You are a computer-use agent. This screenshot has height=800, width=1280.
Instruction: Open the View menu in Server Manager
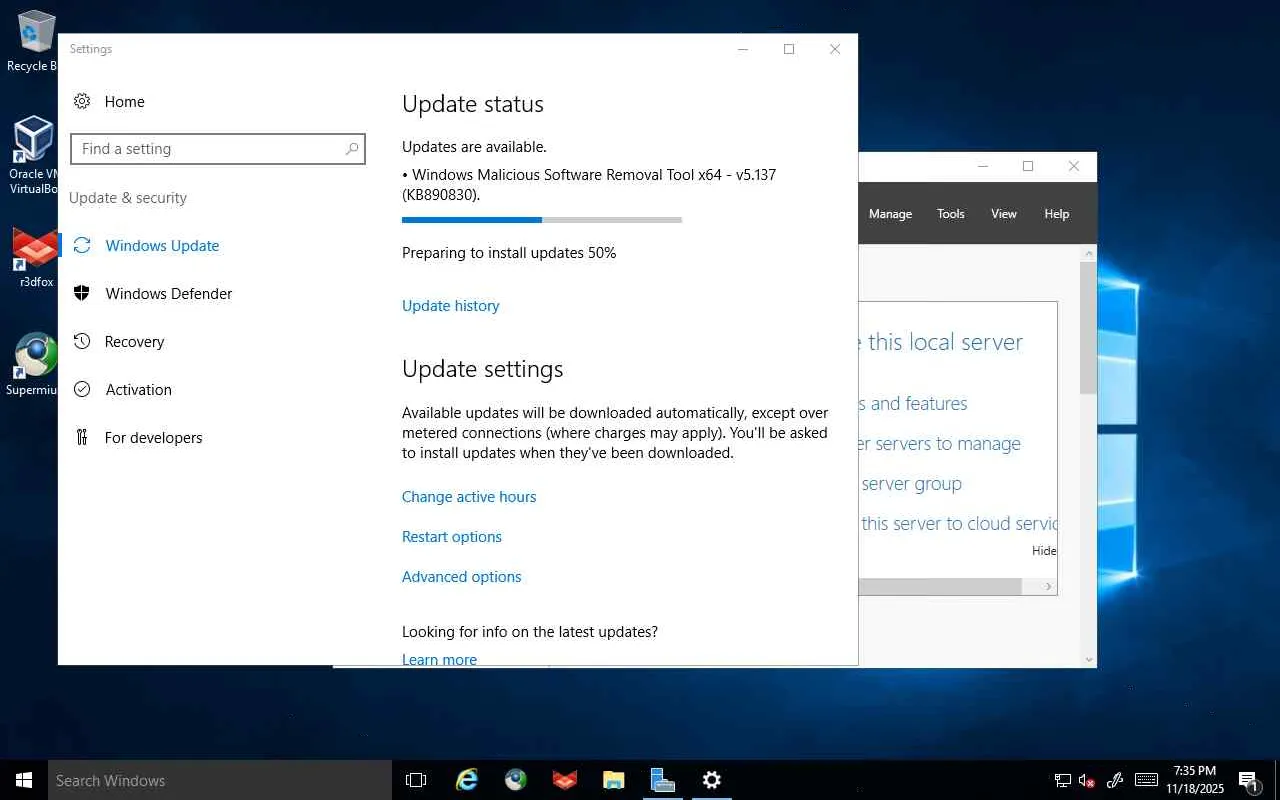pos(1004,214)
